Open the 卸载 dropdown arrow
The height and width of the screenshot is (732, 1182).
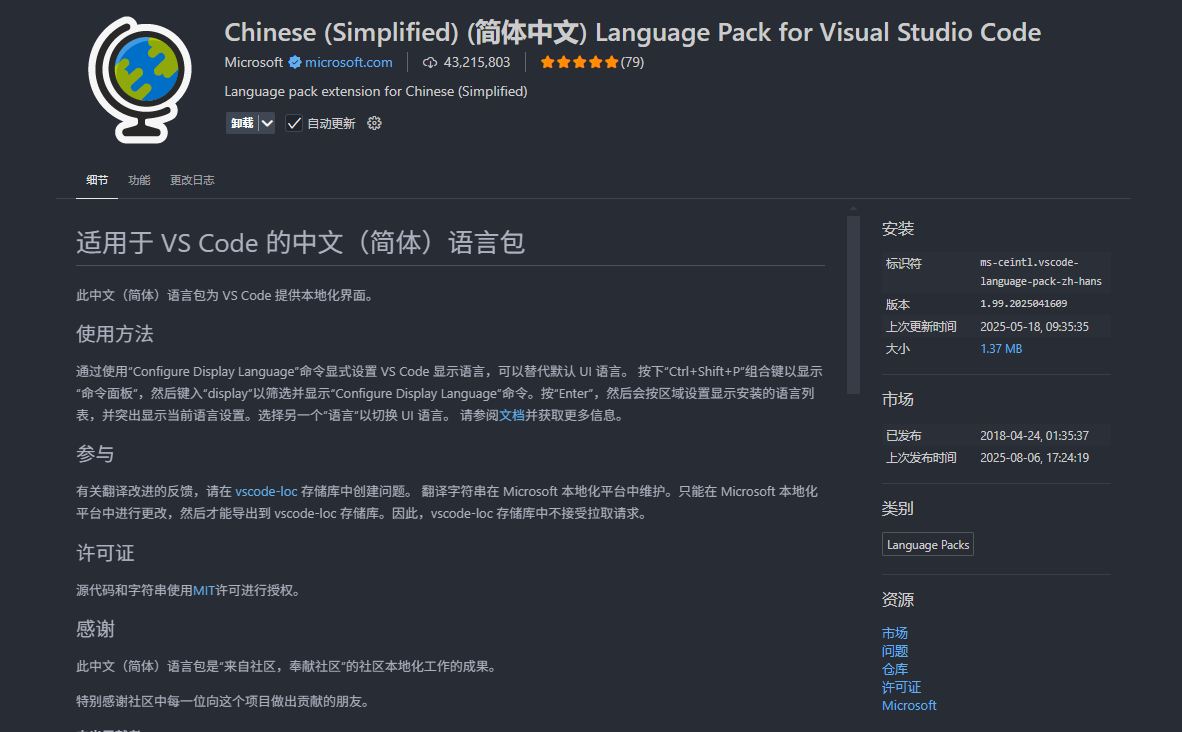pyautogui.click(x=264, y=122)
